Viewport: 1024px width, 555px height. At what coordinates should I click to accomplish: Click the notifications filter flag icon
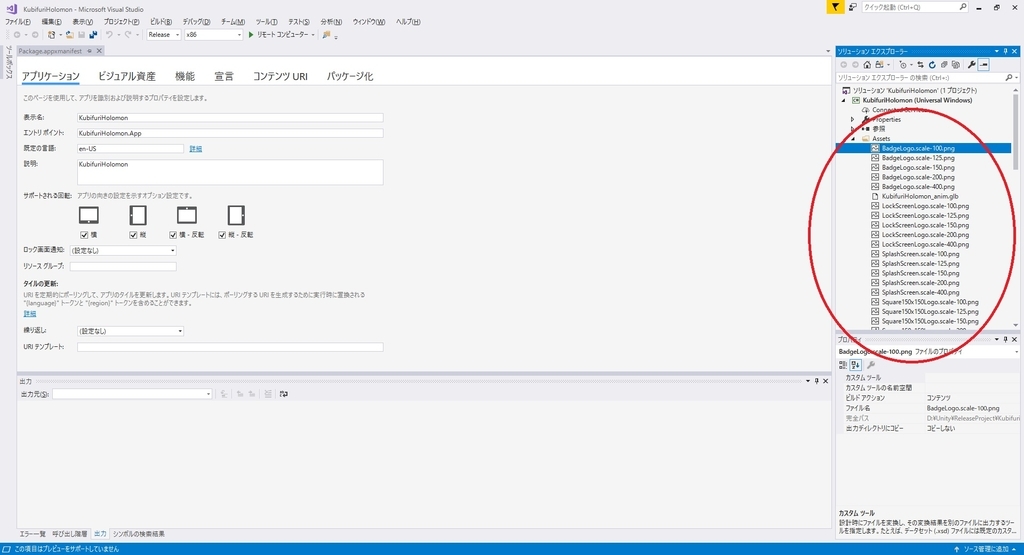tap(835, 7)
